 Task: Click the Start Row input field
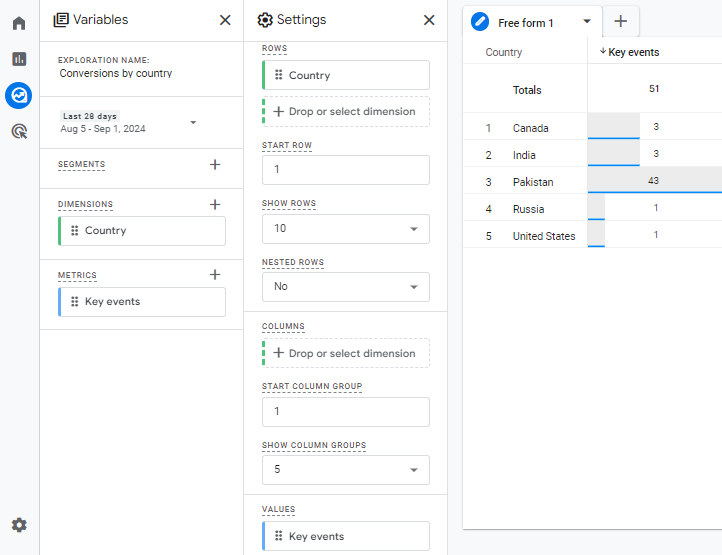(346, 170)
